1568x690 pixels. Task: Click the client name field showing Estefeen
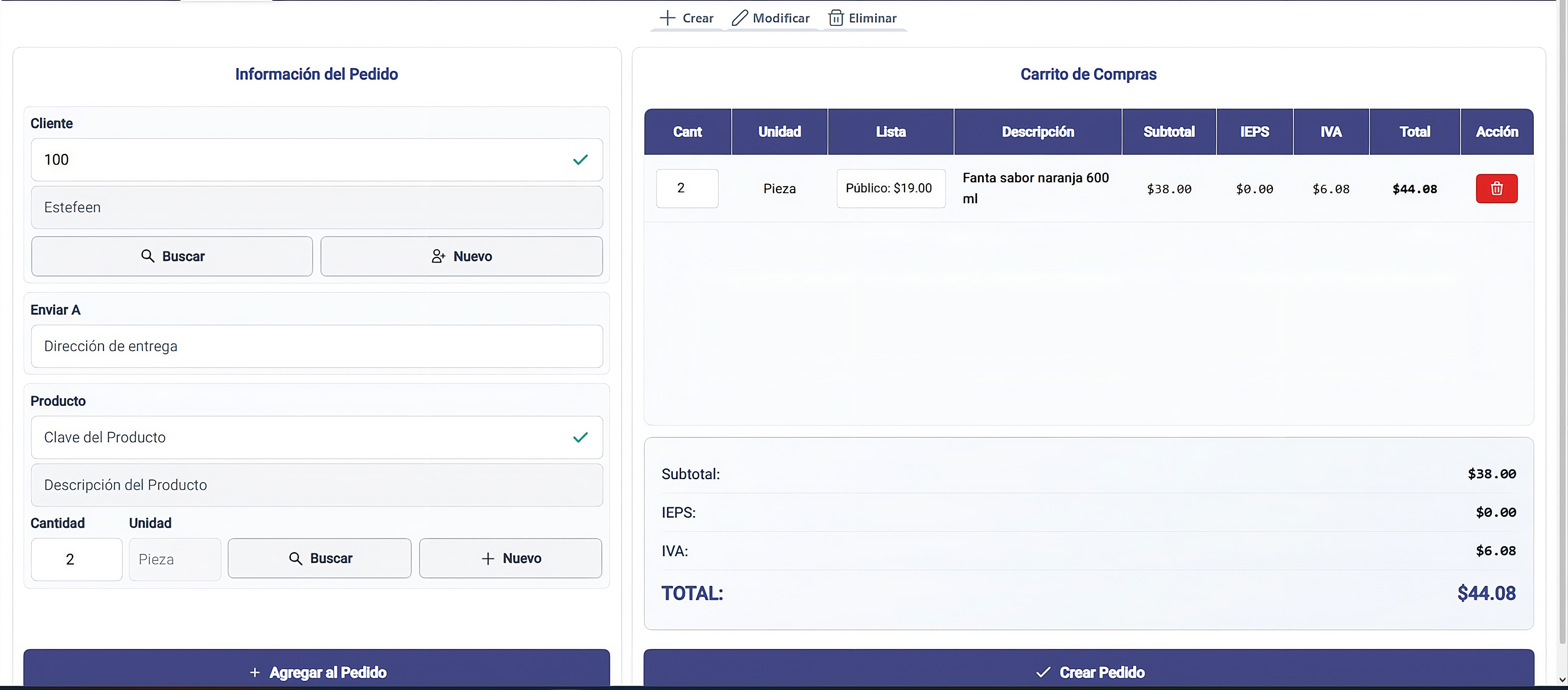316,207
